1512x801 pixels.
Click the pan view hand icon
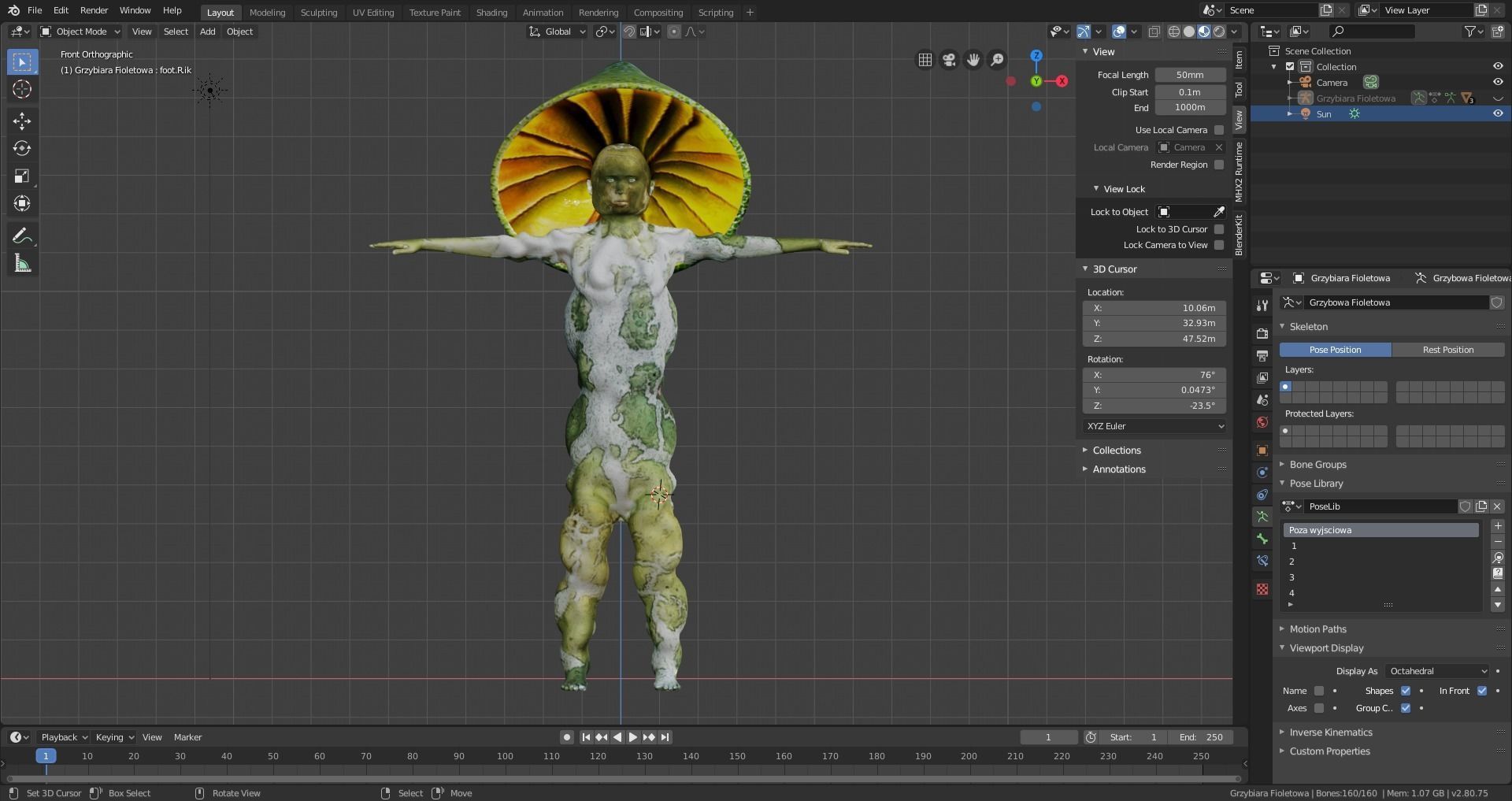point(973,60)
